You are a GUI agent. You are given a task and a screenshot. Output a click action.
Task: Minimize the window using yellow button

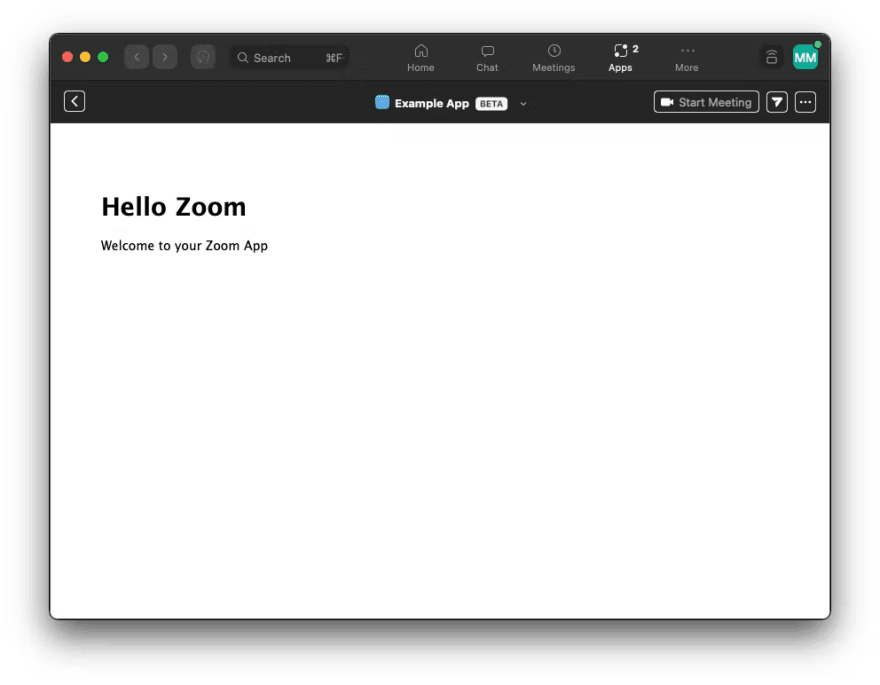coord(85,57)
